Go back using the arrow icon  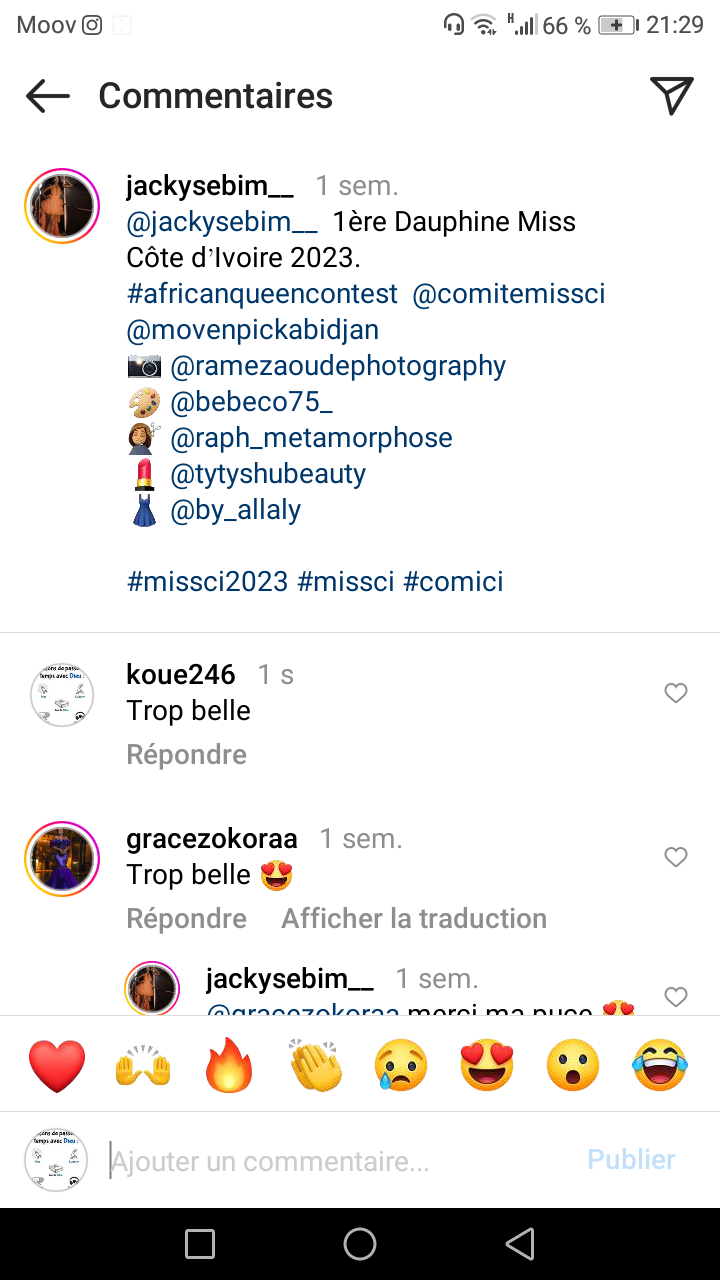click(x=47, y=96)
